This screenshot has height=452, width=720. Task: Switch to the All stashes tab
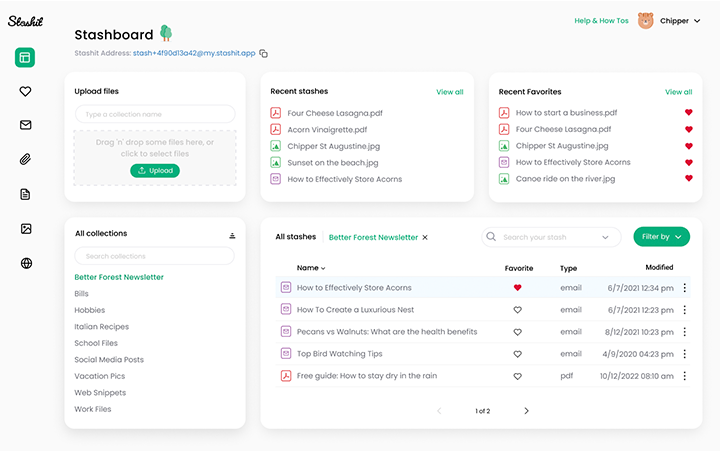[x=295, y=237]
